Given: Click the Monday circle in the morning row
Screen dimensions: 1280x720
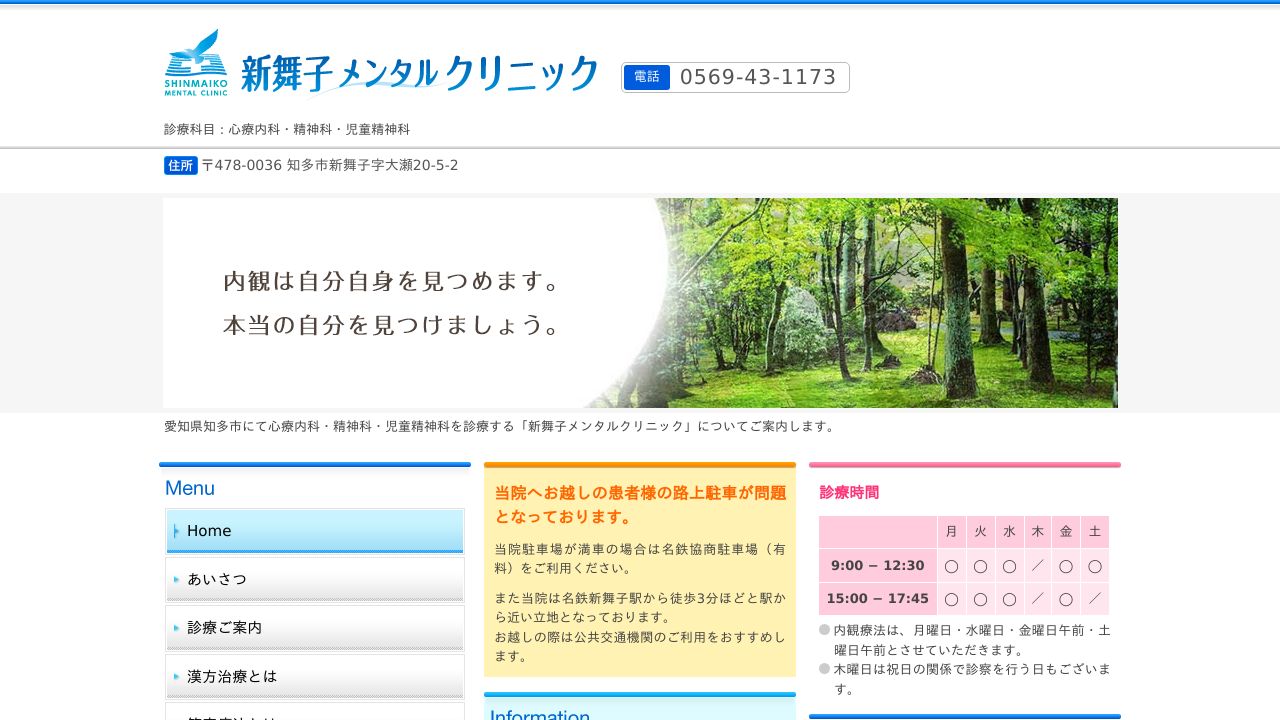Looking at the screenshot, I should (x=951, y=566).
